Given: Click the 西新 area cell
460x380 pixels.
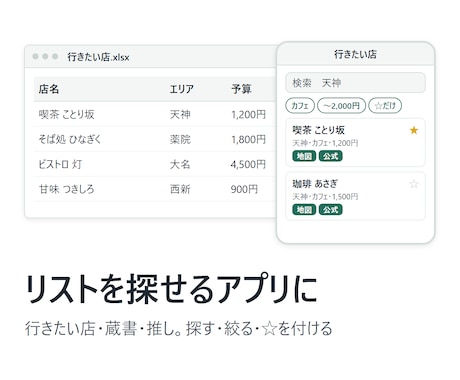Looking at the screenshot, I should click(180, 189).
